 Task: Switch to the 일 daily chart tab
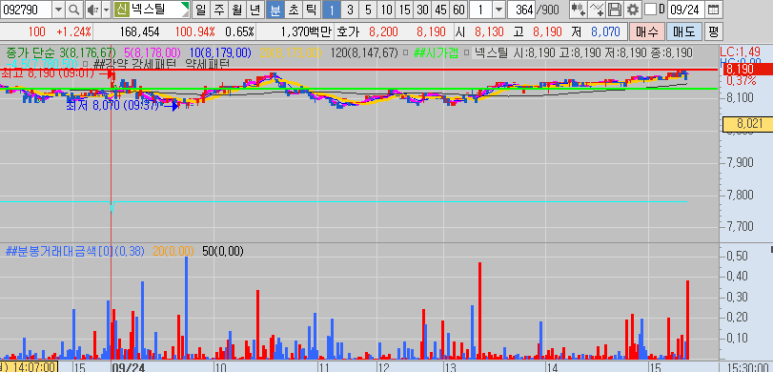[200, 9]
